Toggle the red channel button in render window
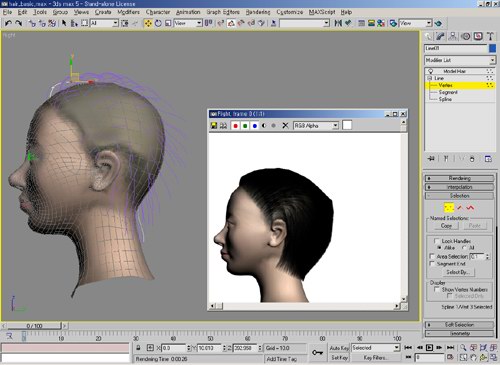Screen dimensions: 500x365 click(x=235, y=126)
